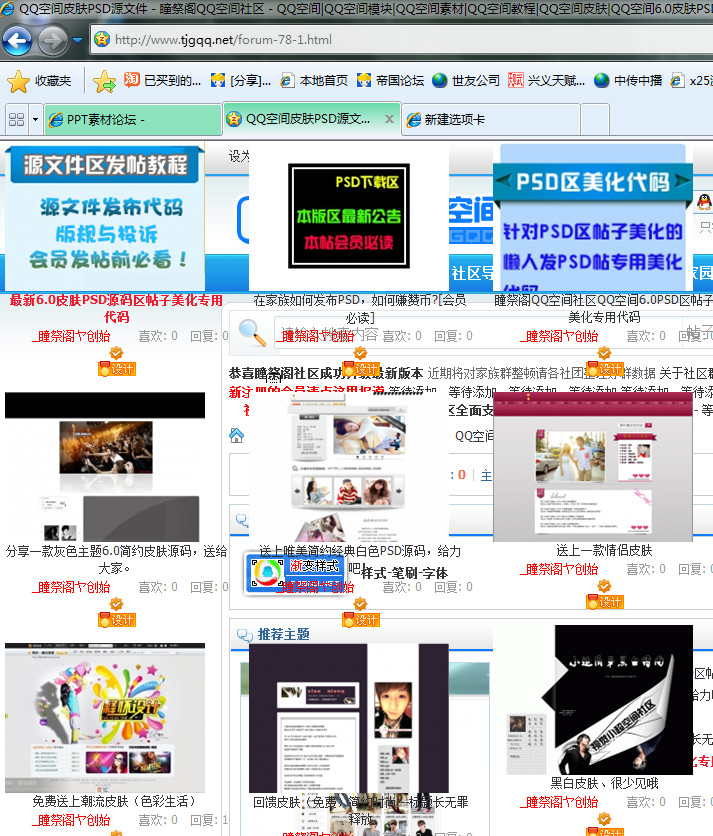Open post 在家族如何发布PSD，如何赚赞币
Viewport: 713px width, 836px height.
tap(360, 308)
